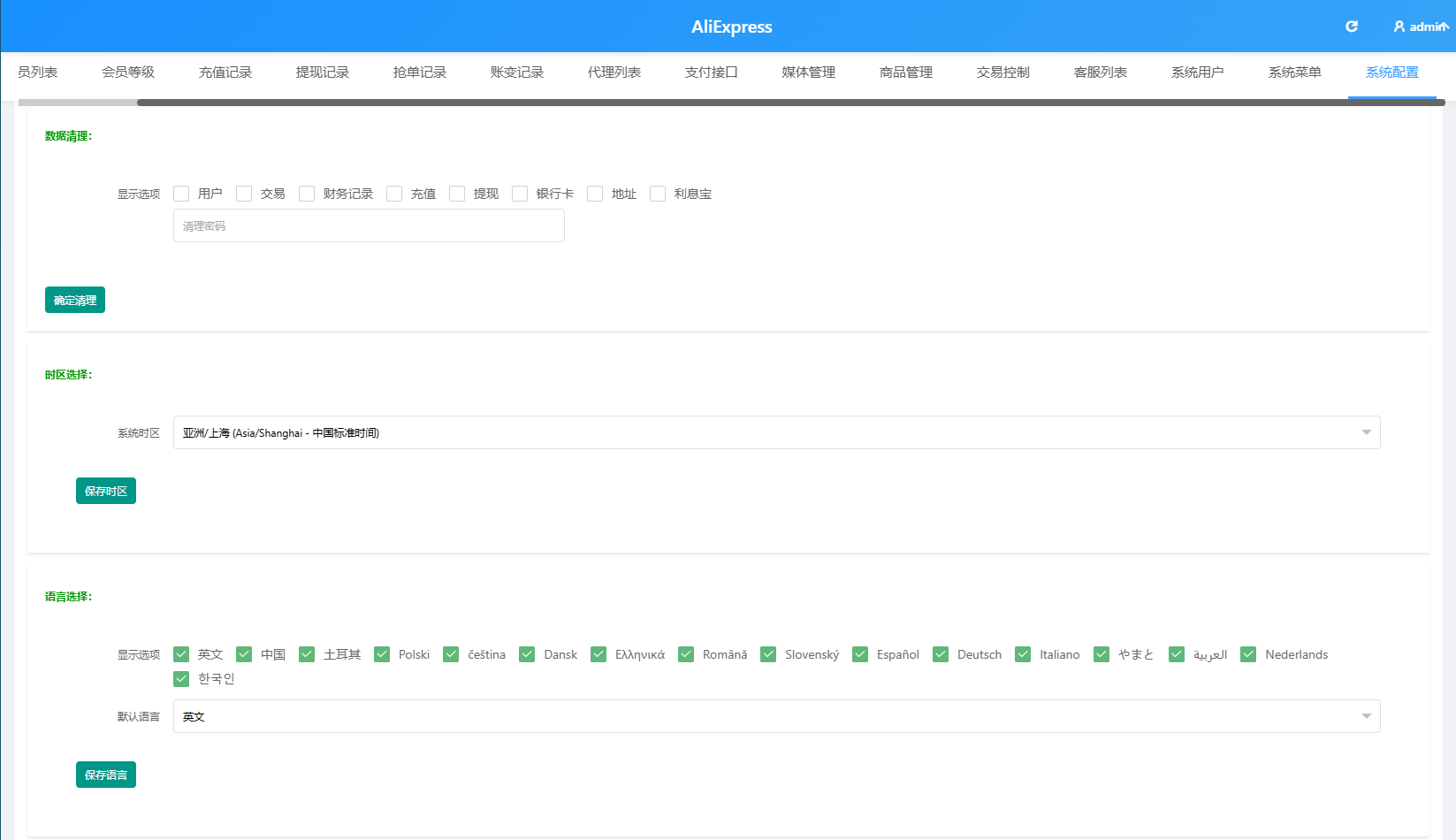The height and width of the screenshot is (840, 1456).
Task: Click the 保存时区 button
Action: pos(106,491)
